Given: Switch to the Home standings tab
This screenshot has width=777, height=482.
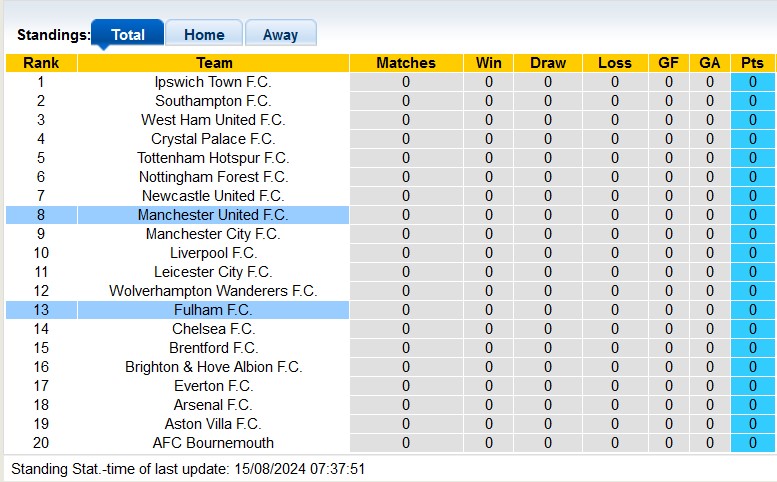Looking at the screenshot, I should [203, 34].
